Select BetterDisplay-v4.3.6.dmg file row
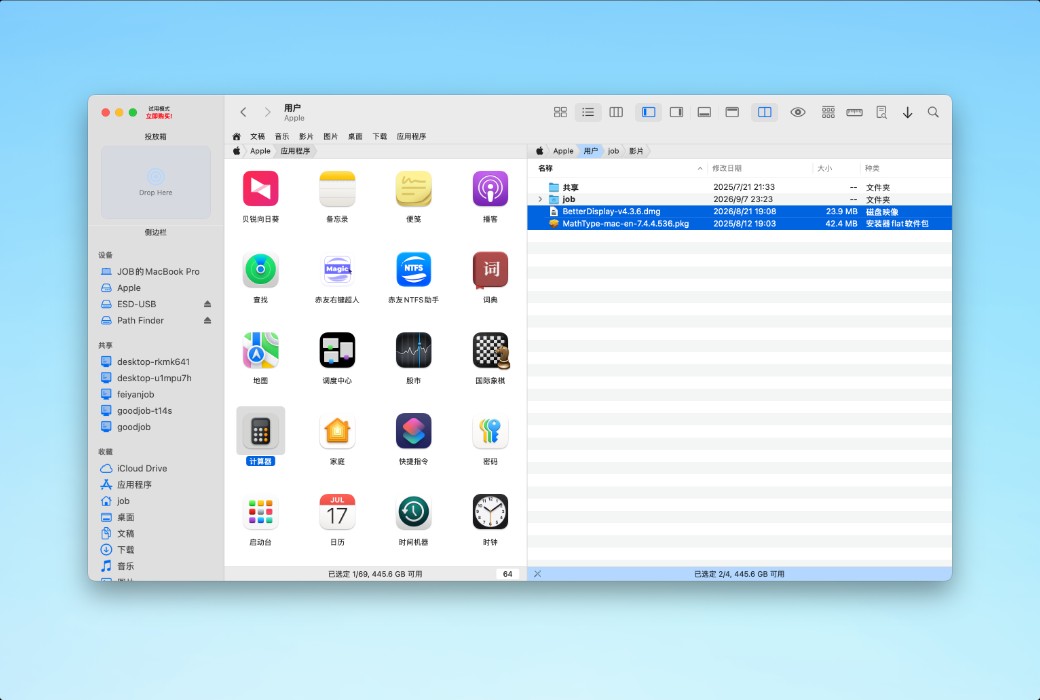 click(x=740, y=212)
